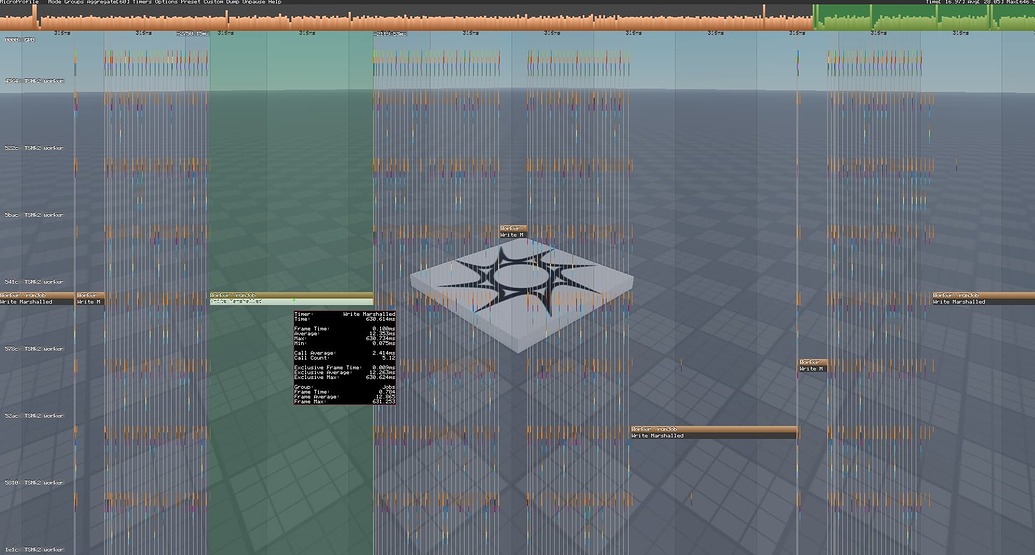Open the Options menu
1035x555 pixels.
tap(166, 2)
